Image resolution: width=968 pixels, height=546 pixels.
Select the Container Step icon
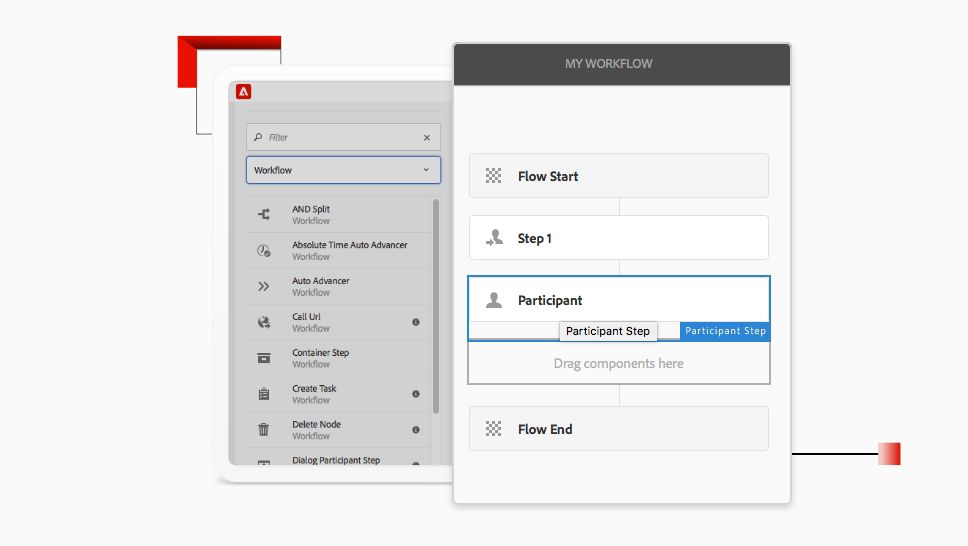[264, 358]
